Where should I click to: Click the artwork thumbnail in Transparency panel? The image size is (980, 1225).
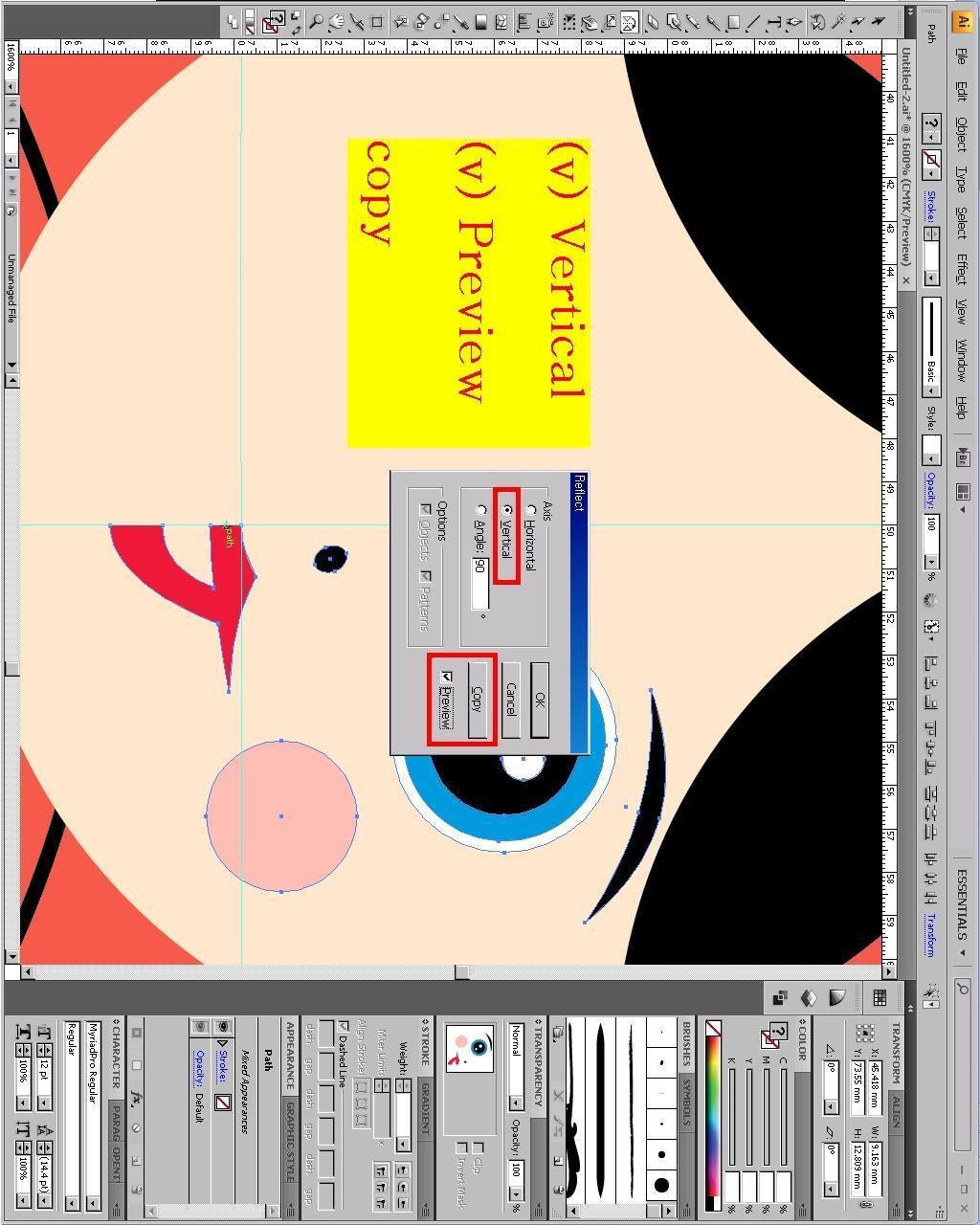(470, 1049)
